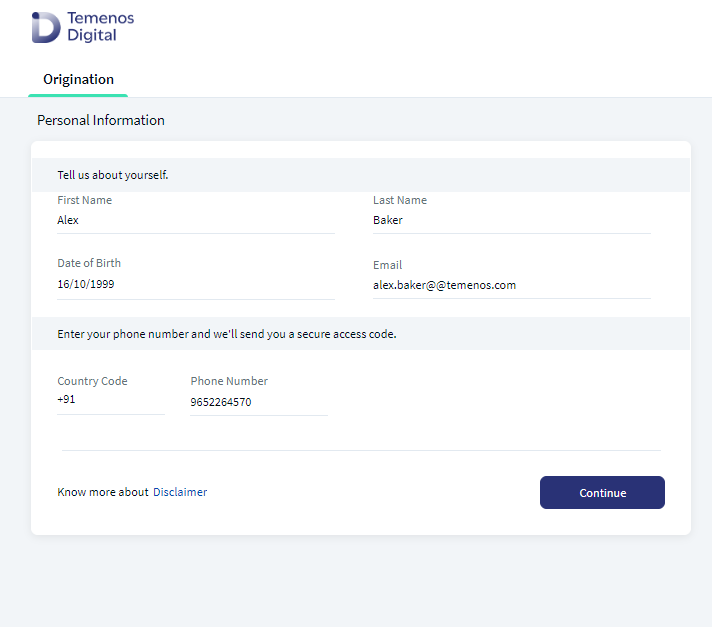Click the Temenos Digital logo icon
Screen dimensions: 712x627
click(46, 28)
